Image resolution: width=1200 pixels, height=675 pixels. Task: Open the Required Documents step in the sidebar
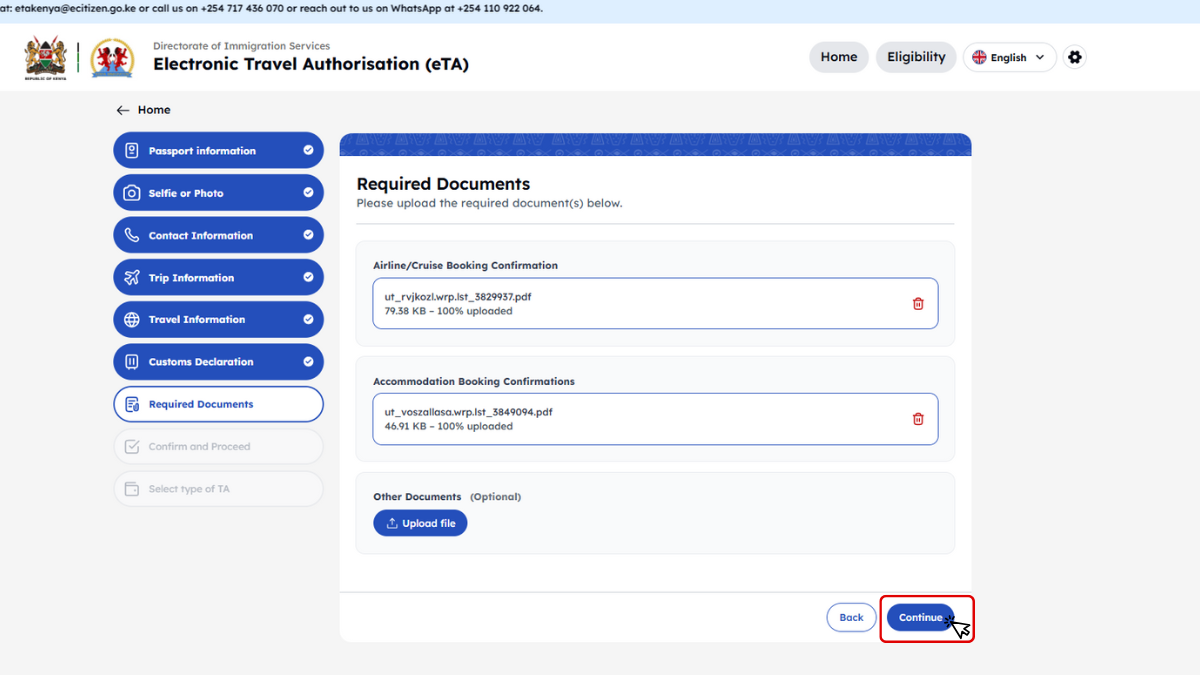coord(218,405)
